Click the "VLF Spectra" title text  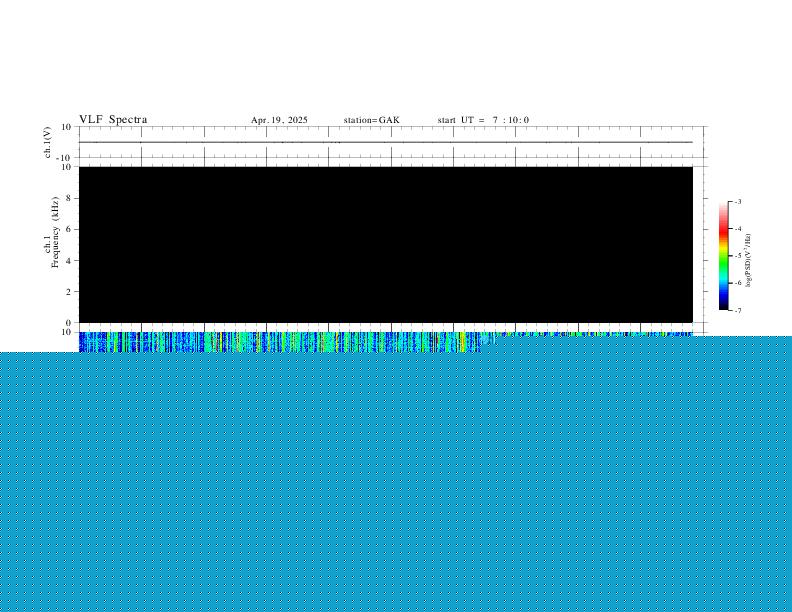click(x=113, y=120)
